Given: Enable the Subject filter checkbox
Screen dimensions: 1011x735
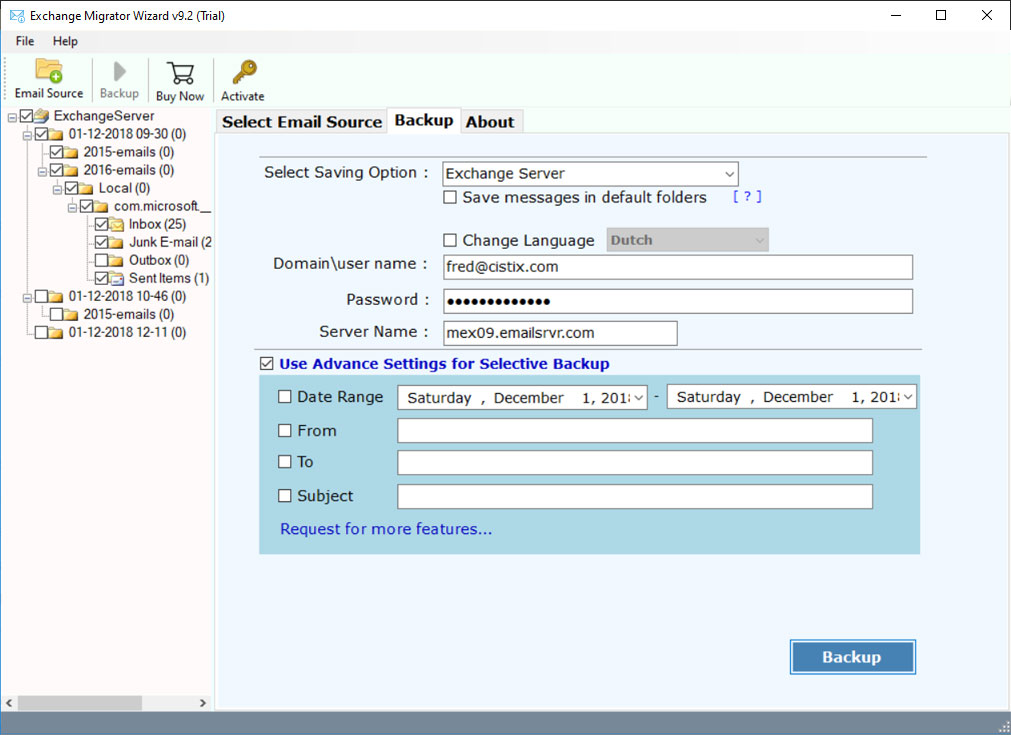Looking at the screenshot, I should pyautogui.click(x=284, y=496).
